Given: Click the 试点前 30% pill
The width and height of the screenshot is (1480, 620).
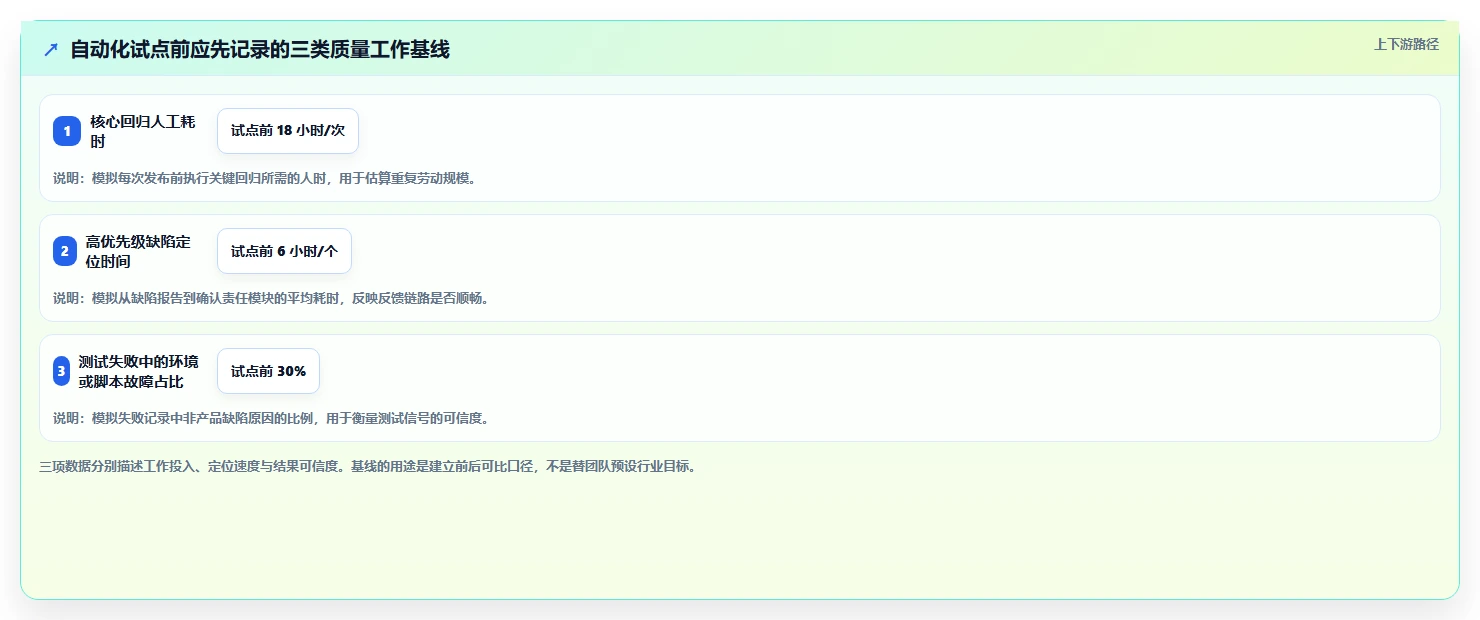Looking at the screenshot, I should [x=268, y=371].
